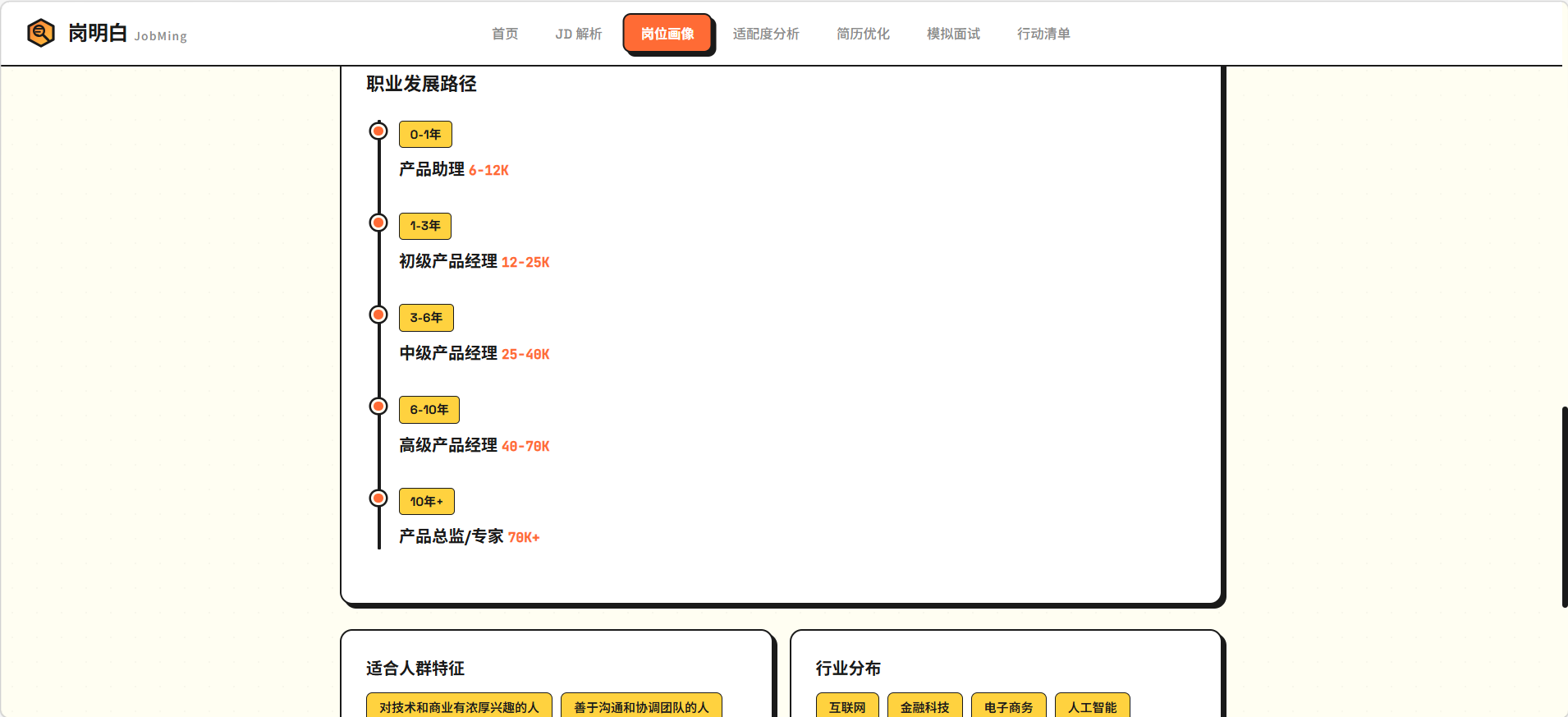Click the JobMing logo icon
Screen dimensions: 1568x717
(40, 33)
